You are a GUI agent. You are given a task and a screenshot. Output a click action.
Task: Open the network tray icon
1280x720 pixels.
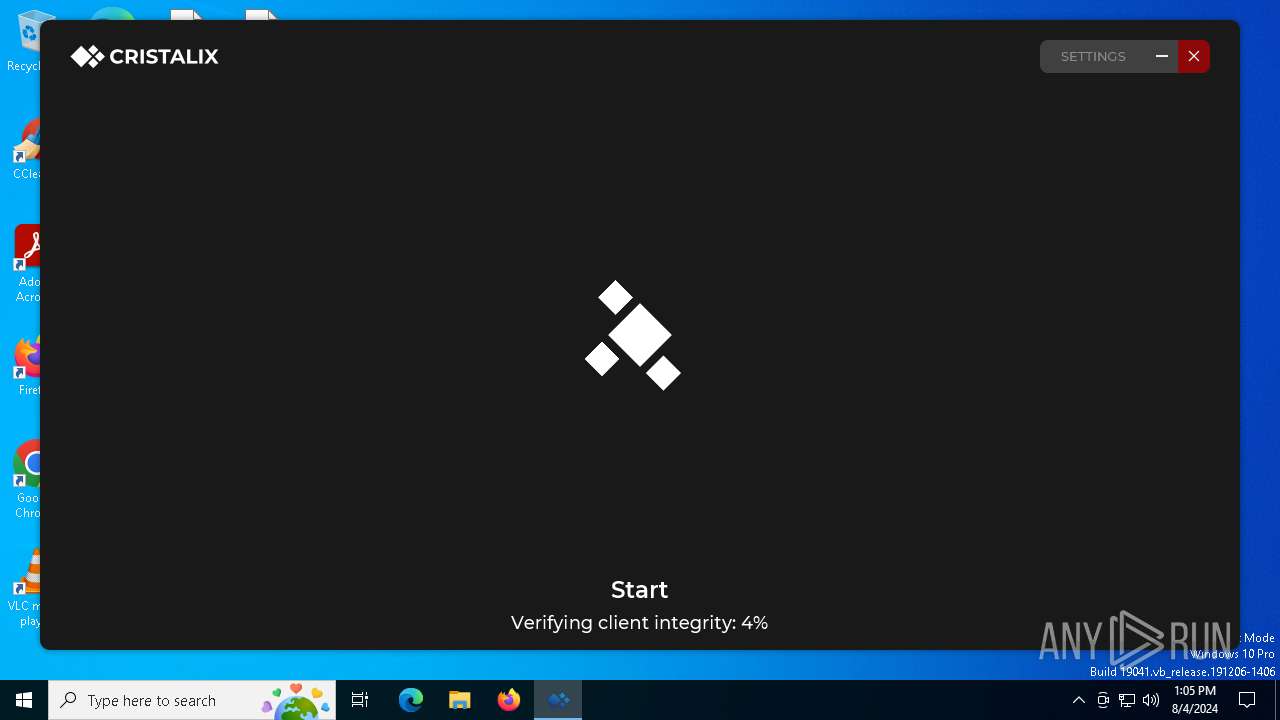[1127, 700]
